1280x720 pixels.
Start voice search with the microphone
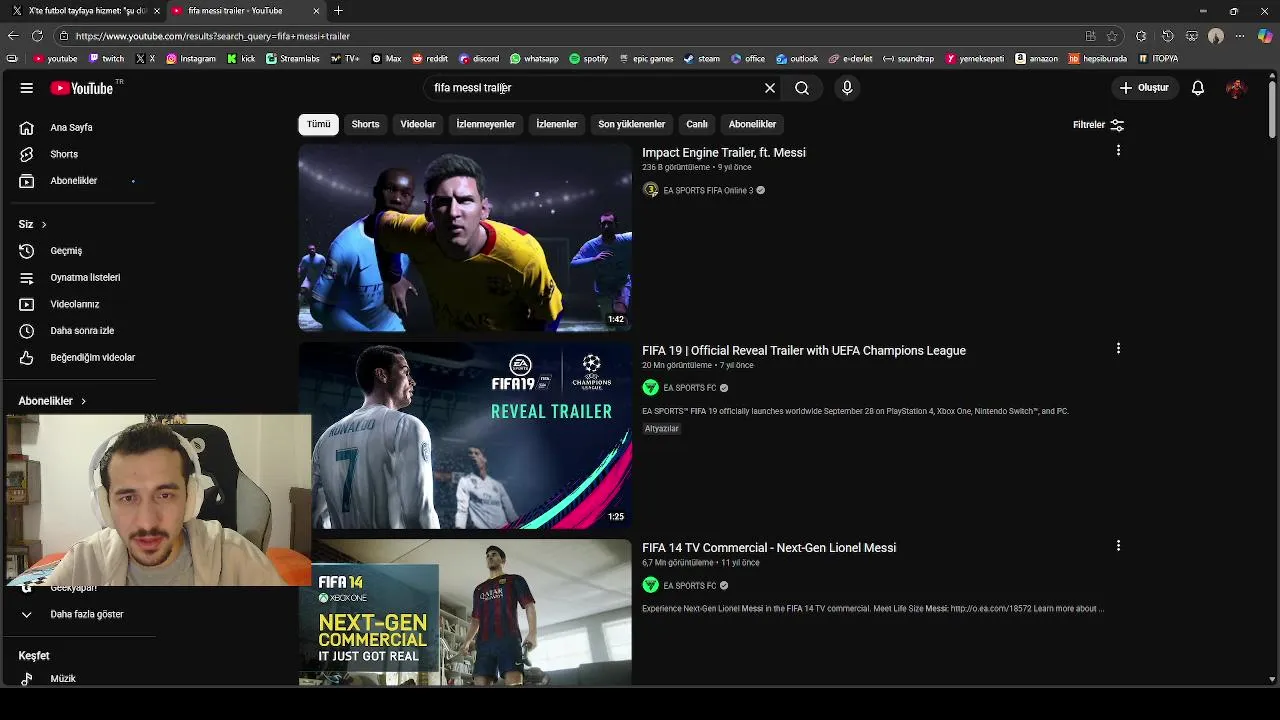(847, 88)
